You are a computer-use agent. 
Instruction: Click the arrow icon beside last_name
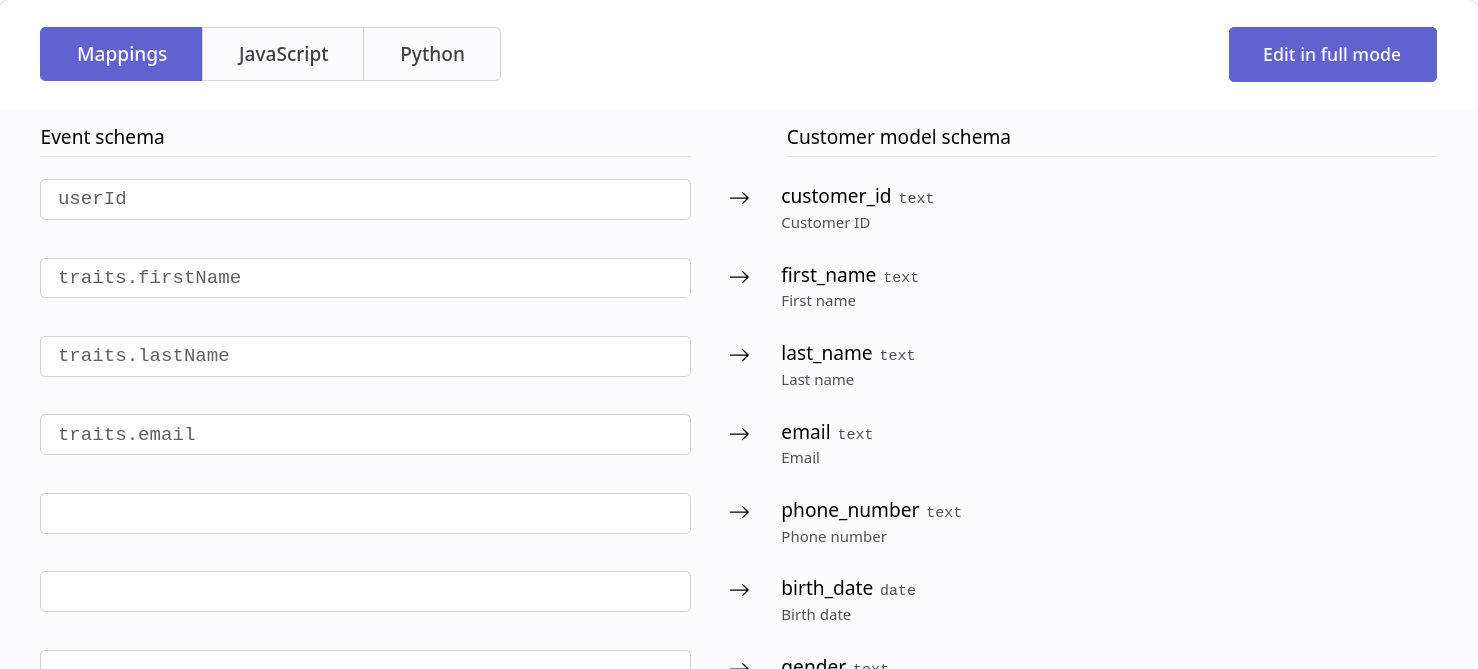[739, 356]
